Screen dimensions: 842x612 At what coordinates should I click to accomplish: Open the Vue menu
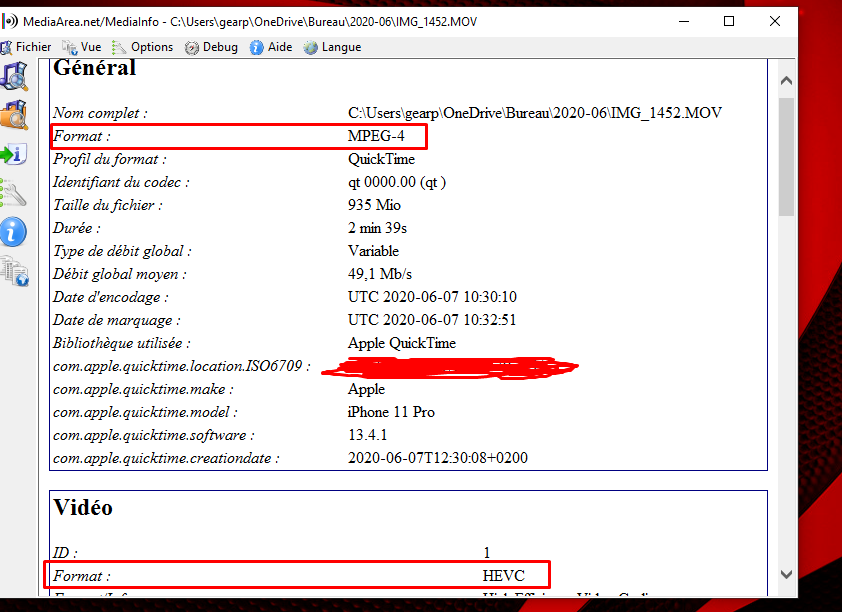[x=82, y=47]
